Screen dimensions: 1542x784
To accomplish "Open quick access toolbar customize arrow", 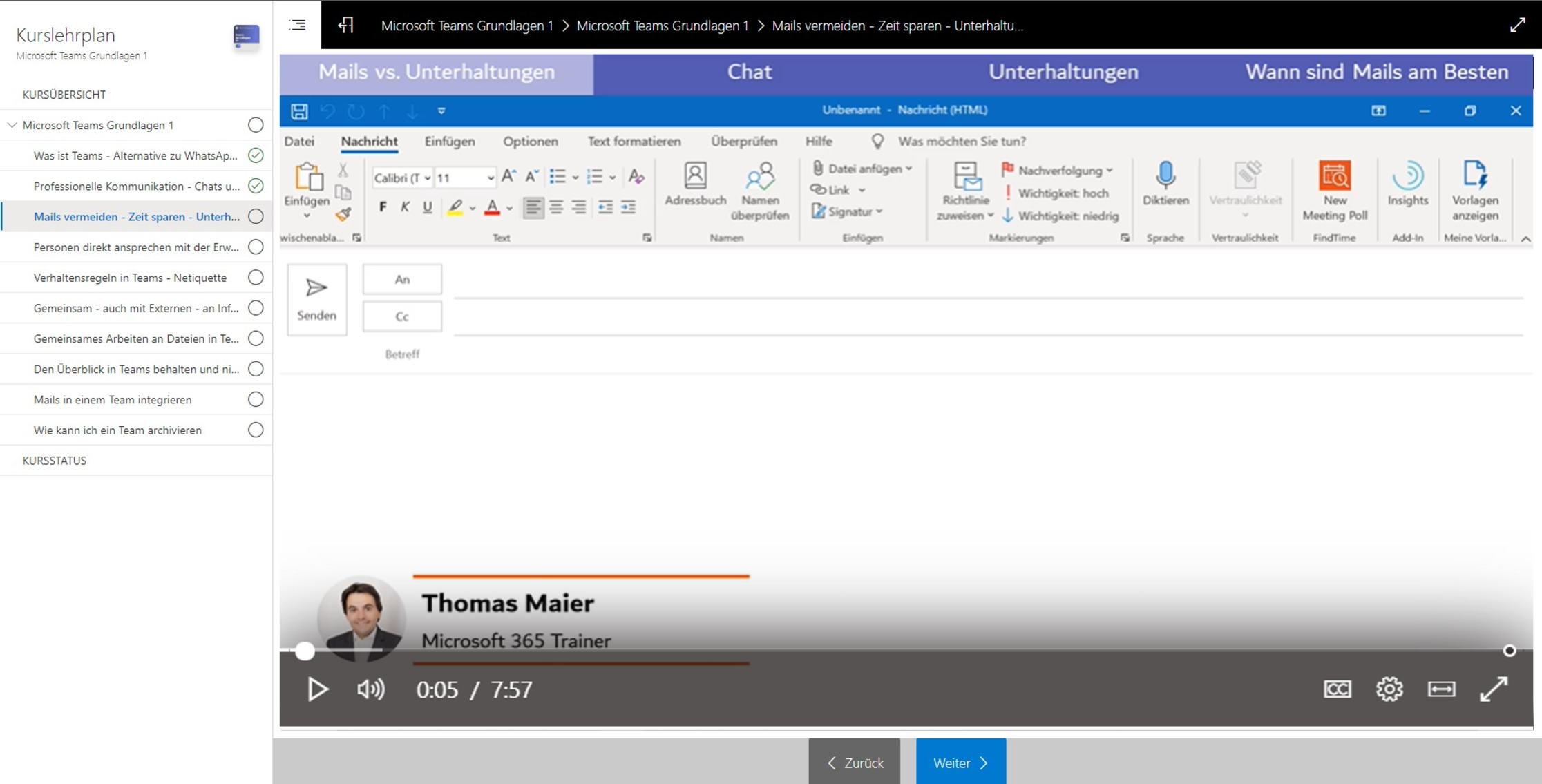I will 441,111.
